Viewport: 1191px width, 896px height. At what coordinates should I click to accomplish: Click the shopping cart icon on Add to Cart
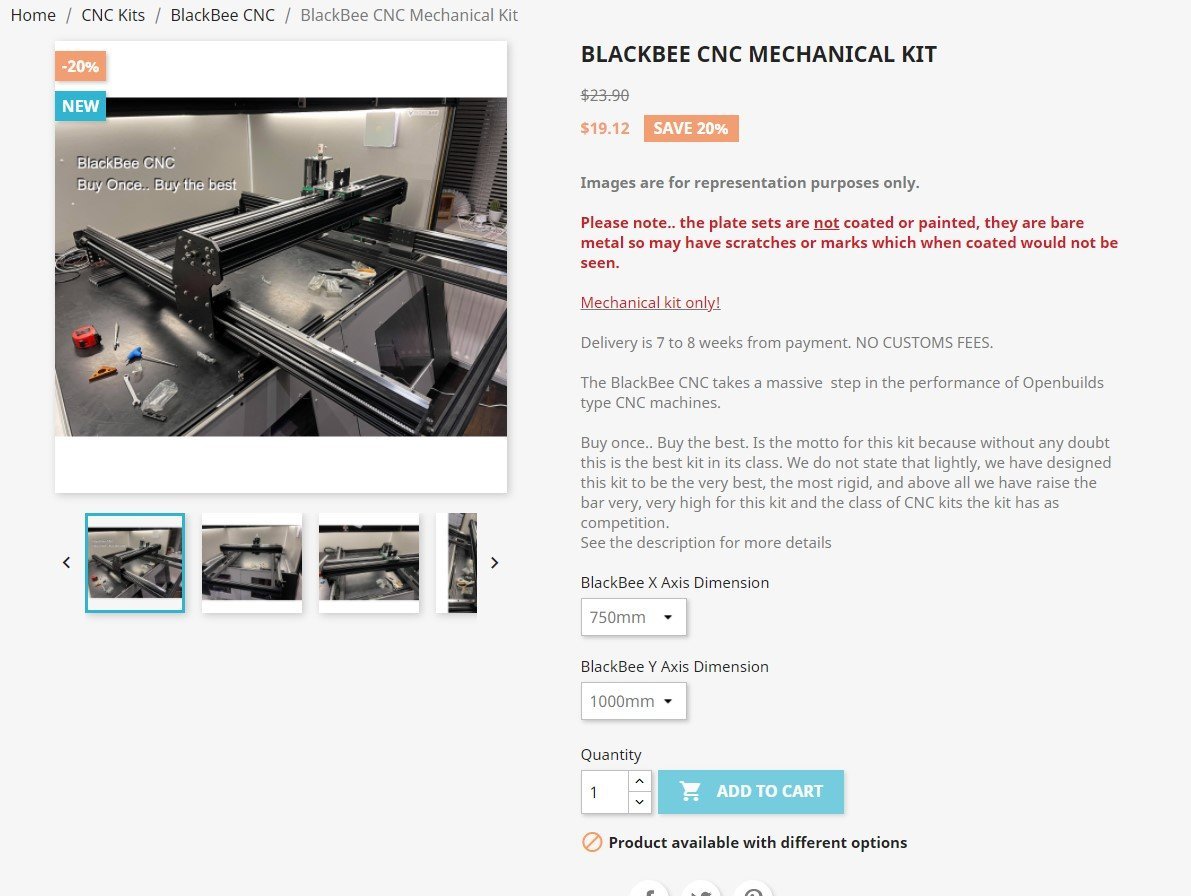coord(690,791)
